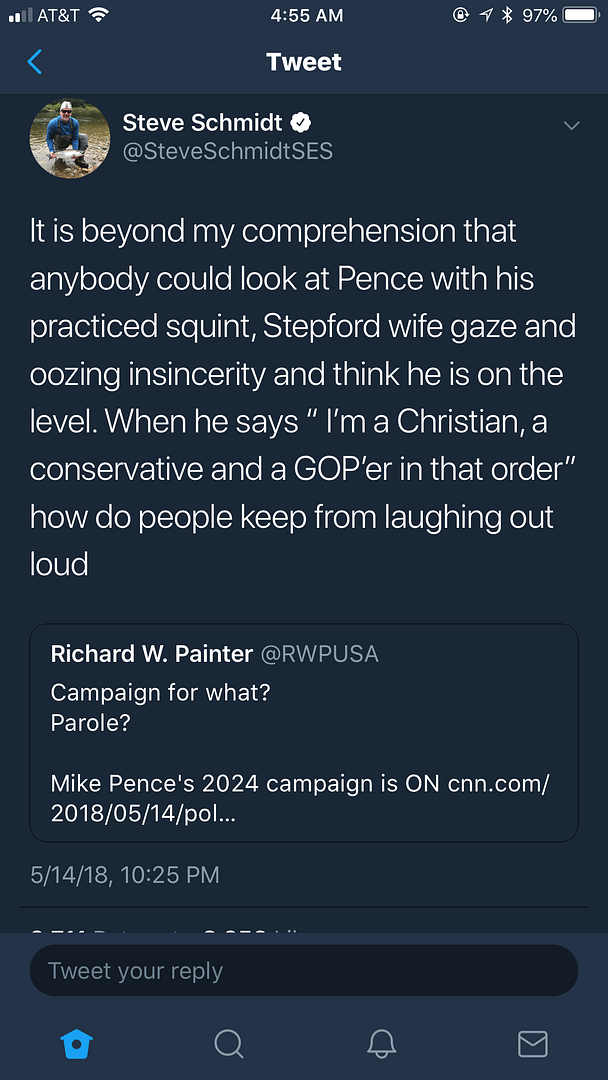The height and width of the screenshot is (1080, 608).
Task: Open the Home tab
Action: tap(77, 1044)
